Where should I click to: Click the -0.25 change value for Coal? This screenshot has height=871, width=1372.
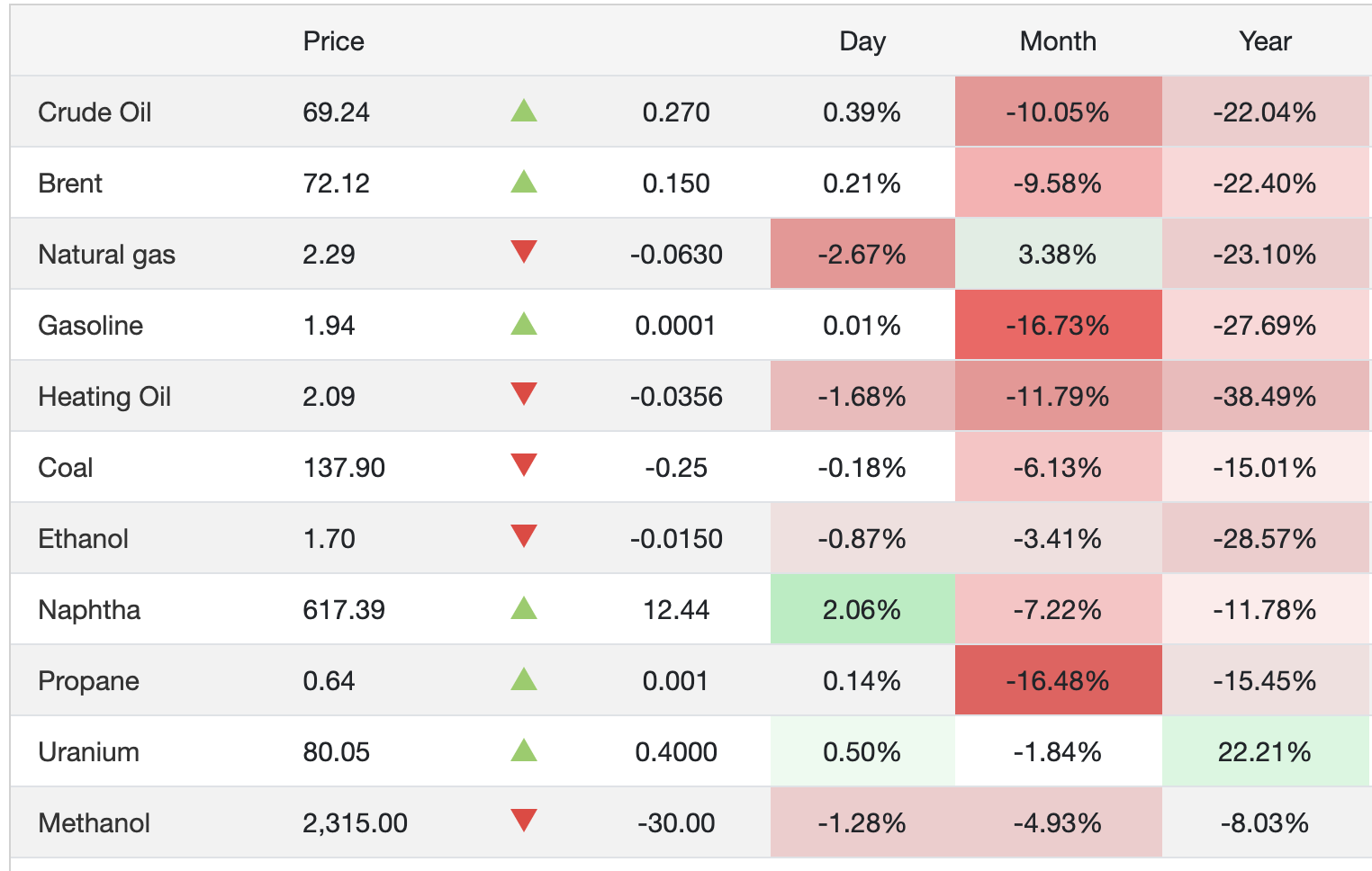point(676,468)
